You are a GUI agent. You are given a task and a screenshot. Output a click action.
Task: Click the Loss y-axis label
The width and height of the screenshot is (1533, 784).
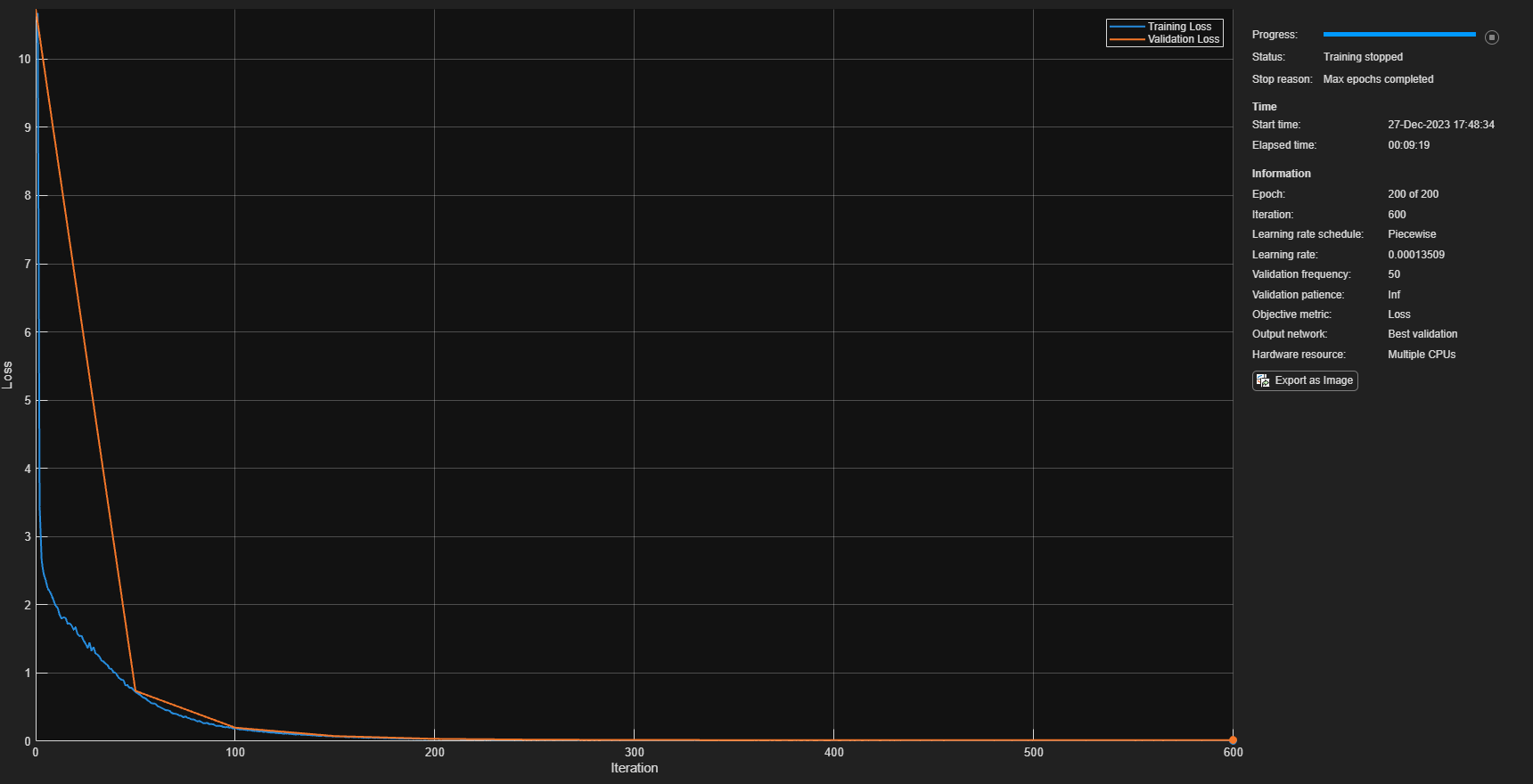(x=8, y=375)
